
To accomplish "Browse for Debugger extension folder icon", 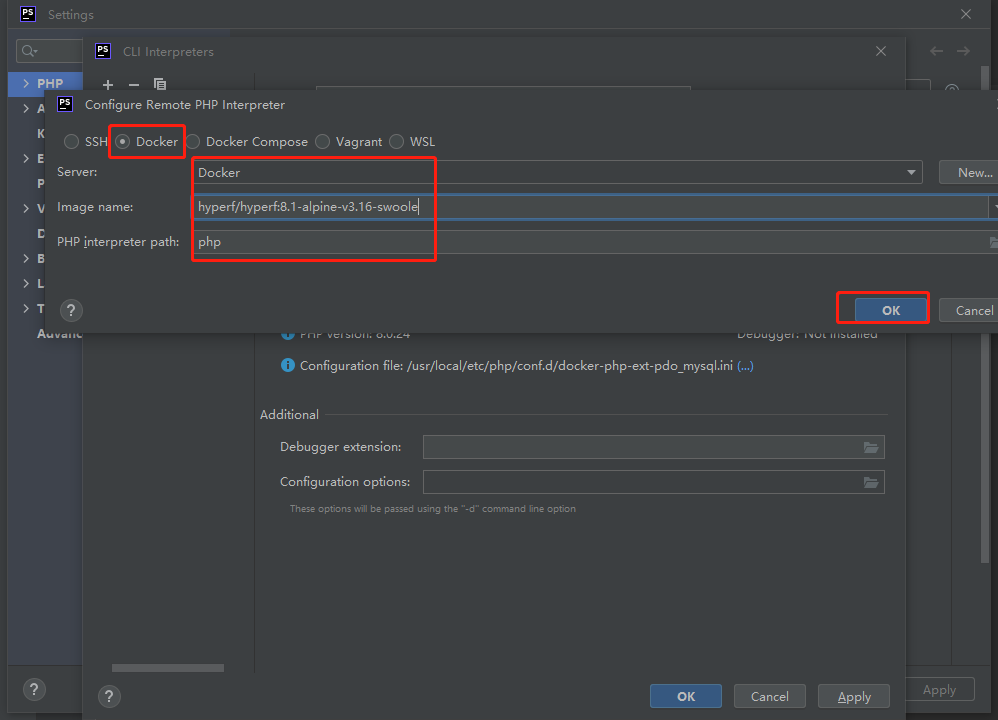I will [871, 448].
